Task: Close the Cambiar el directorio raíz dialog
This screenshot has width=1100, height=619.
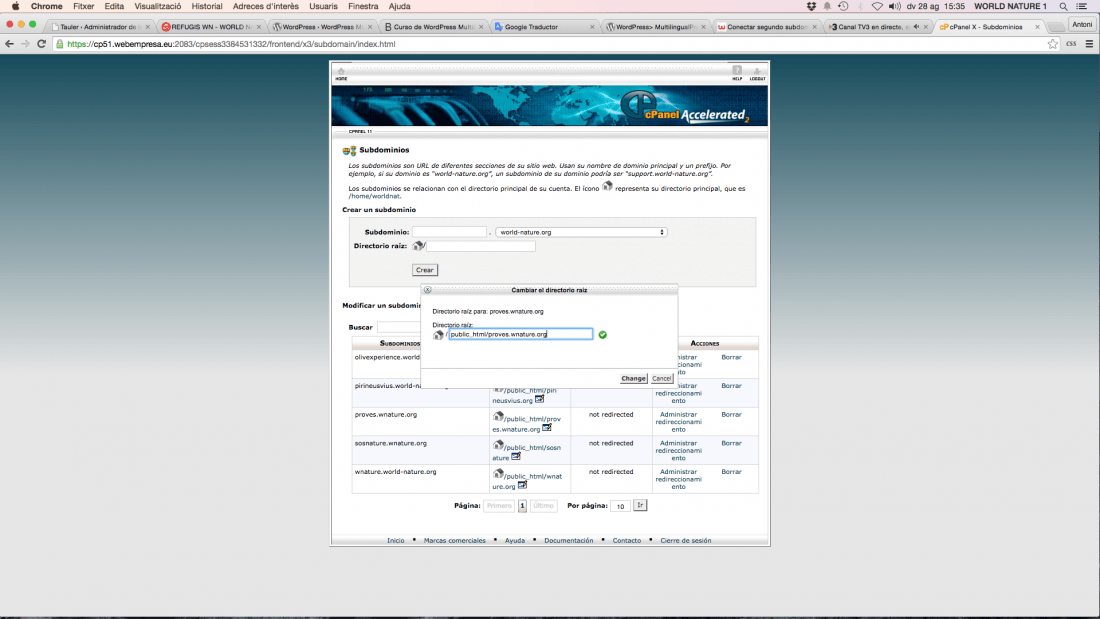Action: click(427, 290)
